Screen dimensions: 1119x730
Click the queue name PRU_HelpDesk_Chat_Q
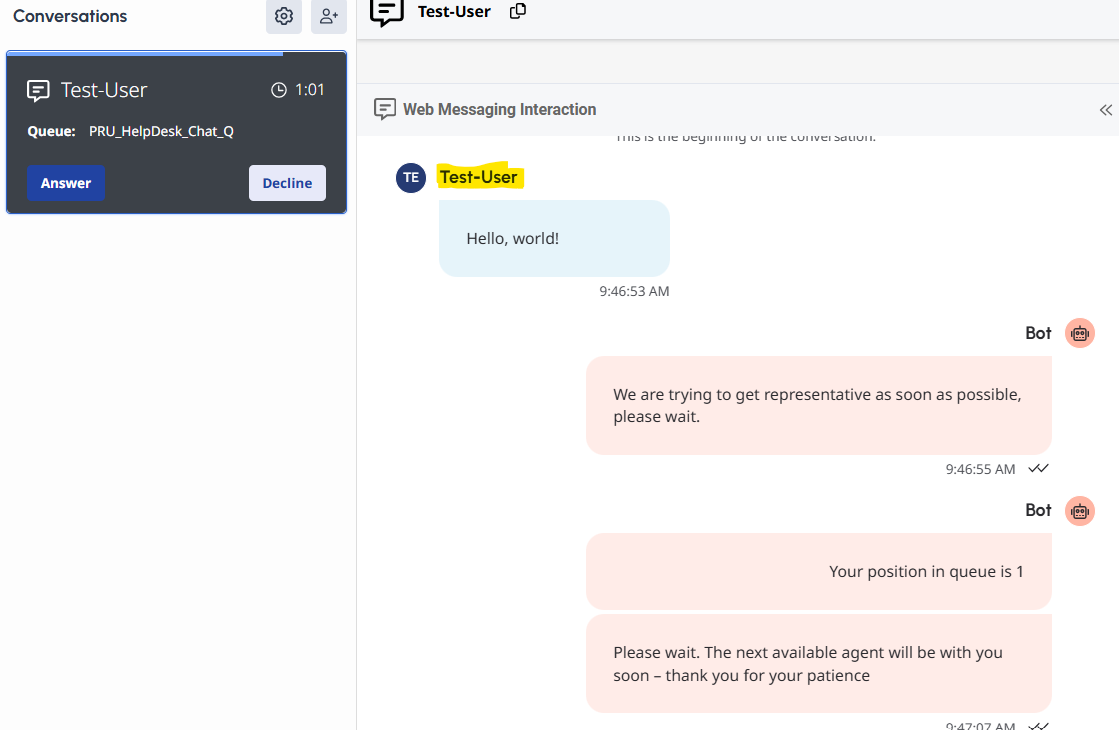click(161, 131)
